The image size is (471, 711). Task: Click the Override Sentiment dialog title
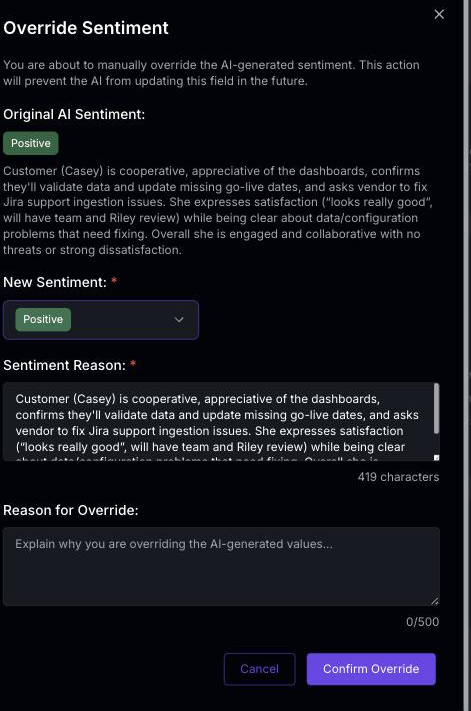(x=86, y=28)
